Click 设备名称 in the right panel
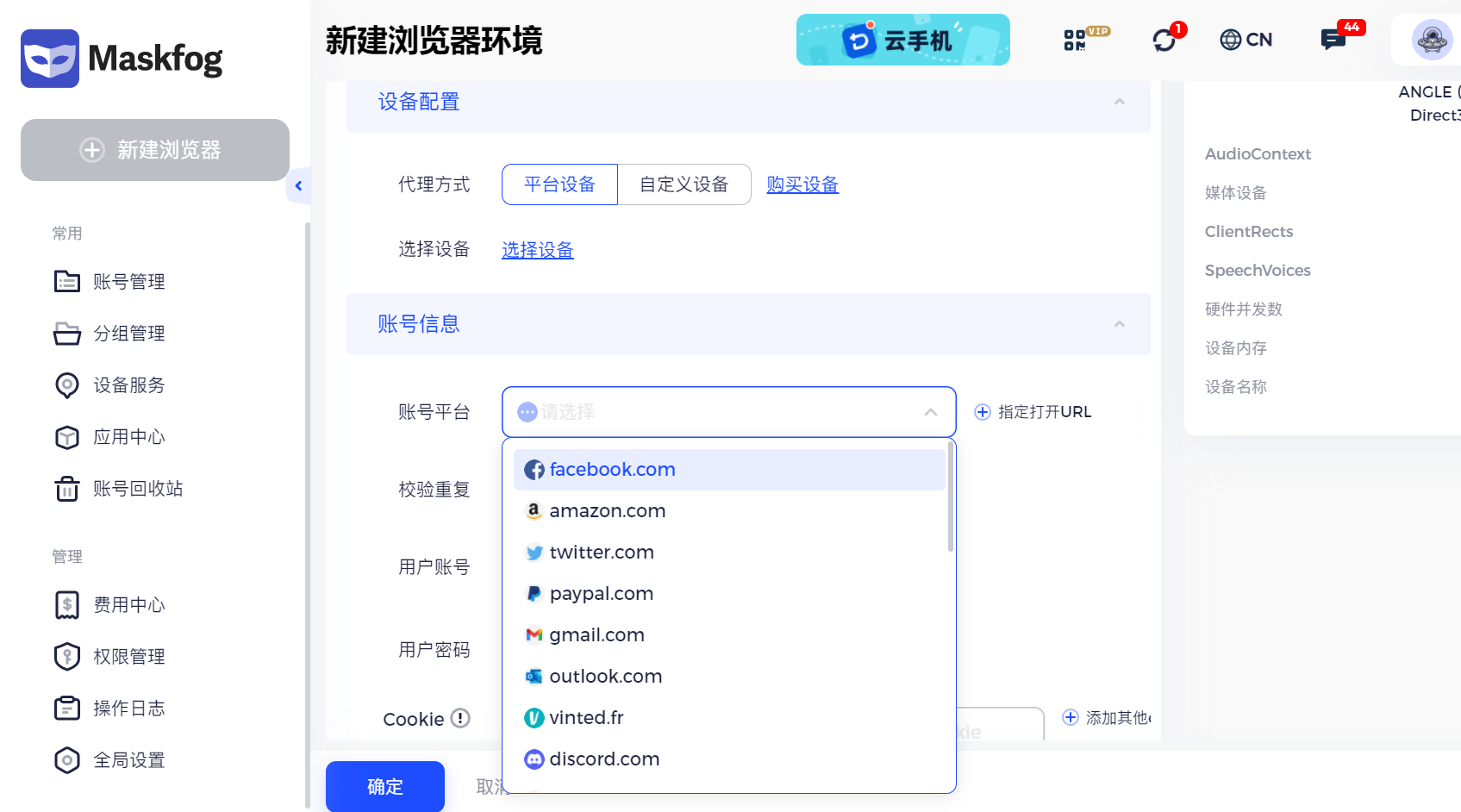This screenshot has height=812, width=1461. [x=1236, y=387]
